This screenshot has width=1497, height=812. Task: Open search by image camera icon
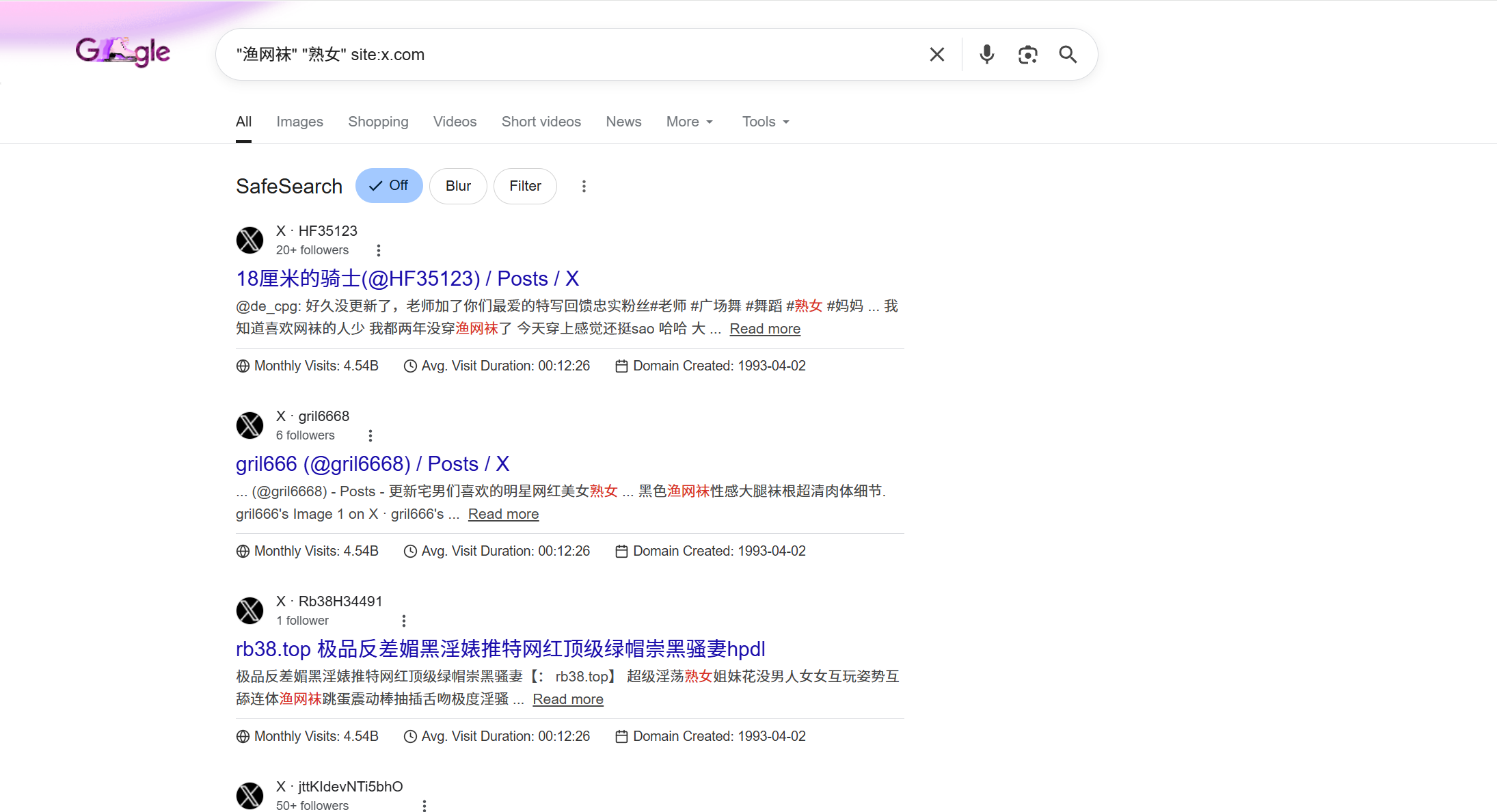1027,55
